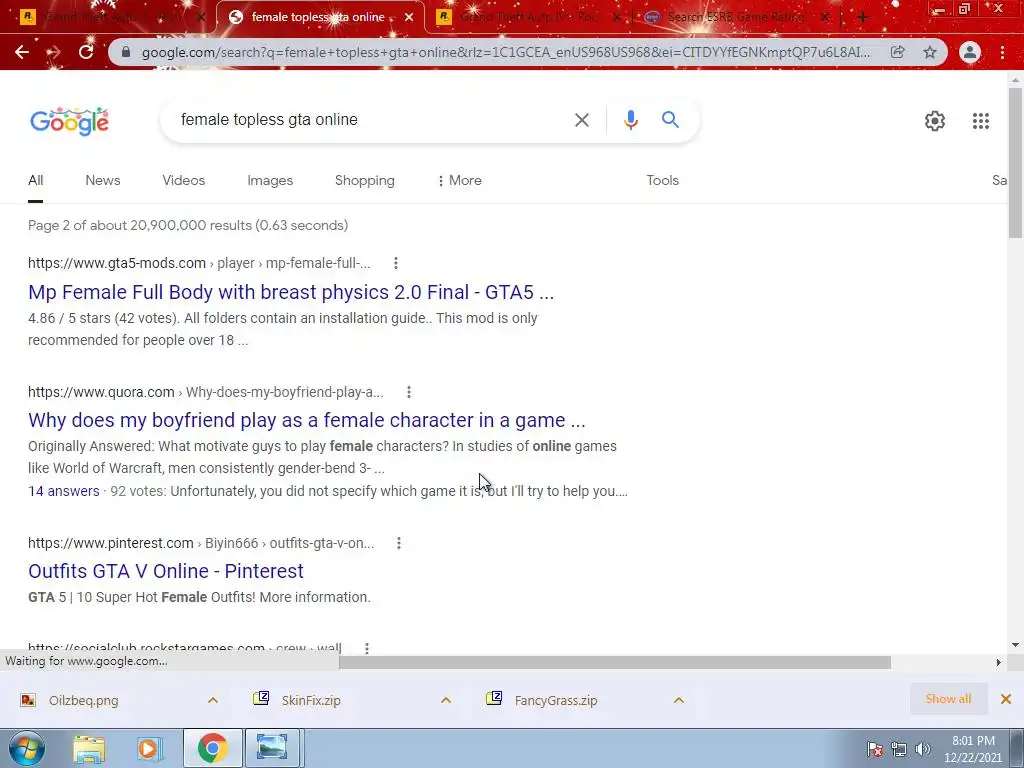The height and width of the screenshot is (768, 1024).
Task: Click the blue magnifier search icon
Action: pyautogui.click(x=670, y=120)
